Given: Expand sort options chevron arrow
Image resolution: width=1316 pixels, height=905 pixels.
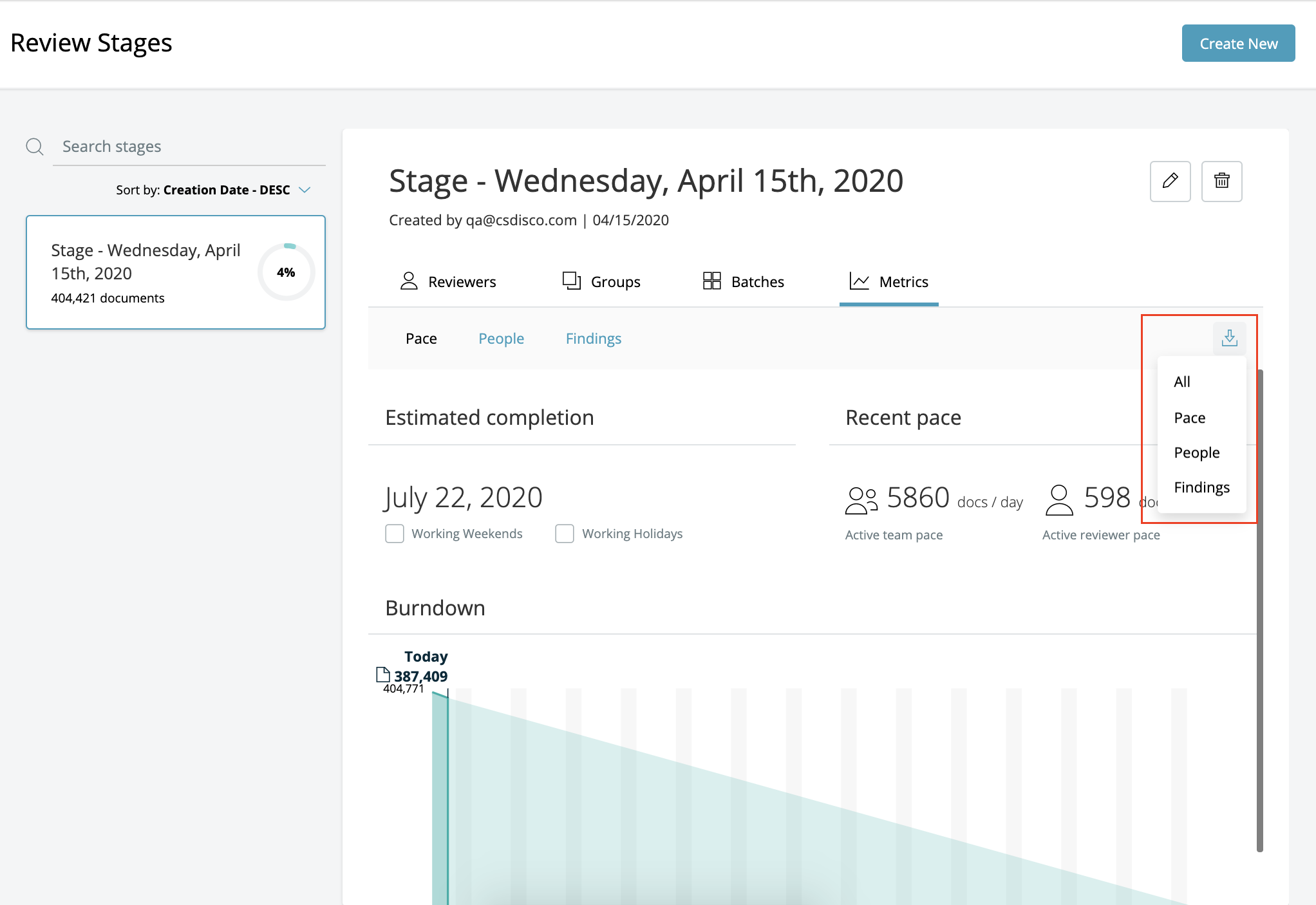Looking at the screenshot, I should click(305, 190).
